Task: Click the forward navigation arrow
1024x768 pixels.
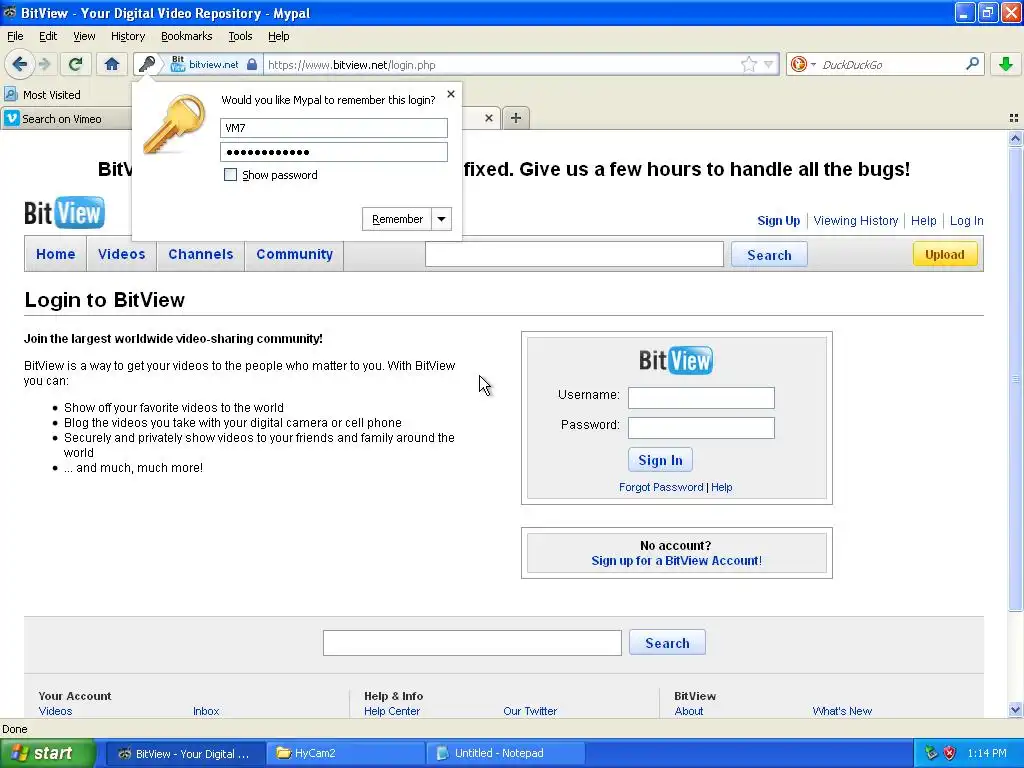Action: [44, 64]
